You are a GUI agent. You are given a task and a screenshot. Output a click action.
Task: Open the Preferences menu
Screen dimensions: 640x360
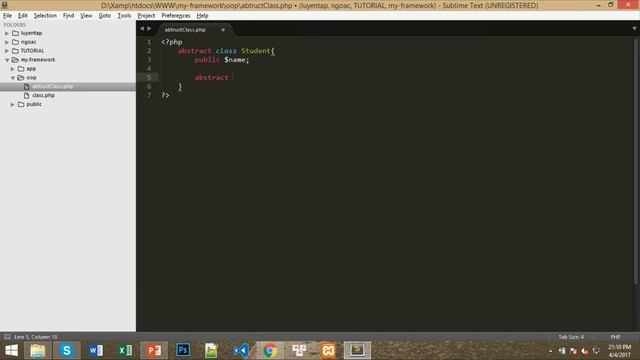pyautogui.click(x=176, y=16)
